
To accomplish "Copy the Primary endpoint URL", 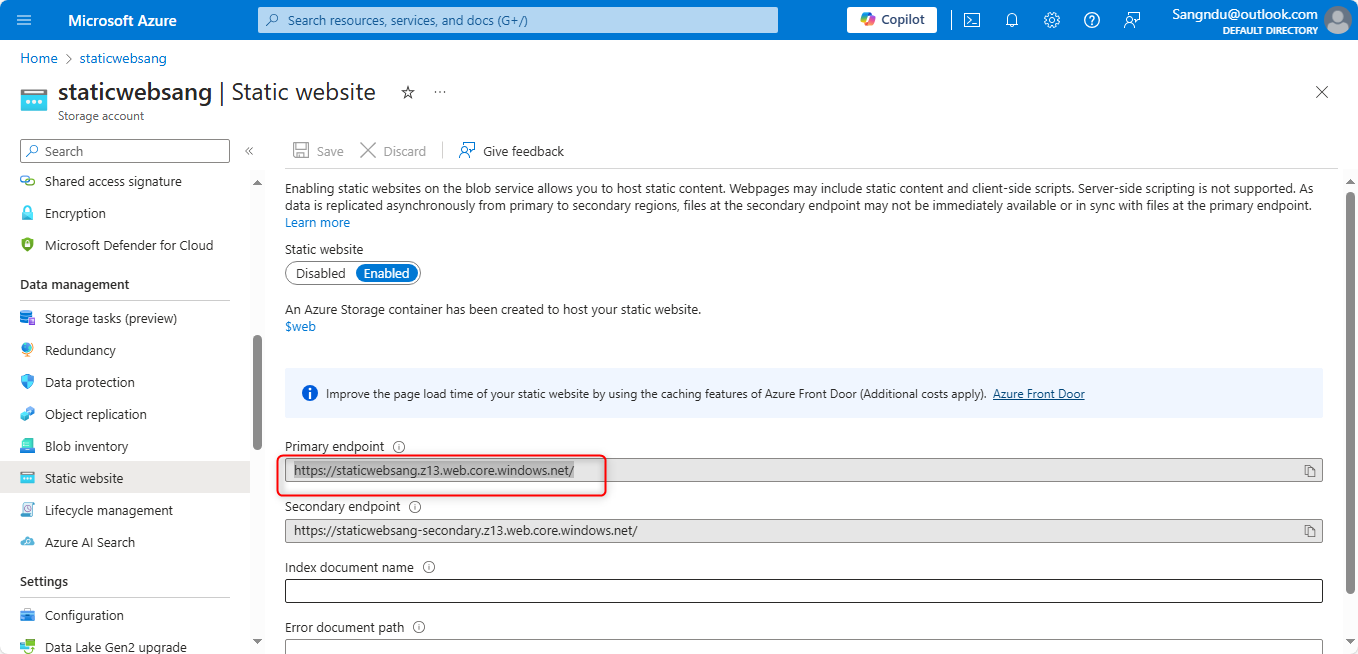I will click(1309, 471).
